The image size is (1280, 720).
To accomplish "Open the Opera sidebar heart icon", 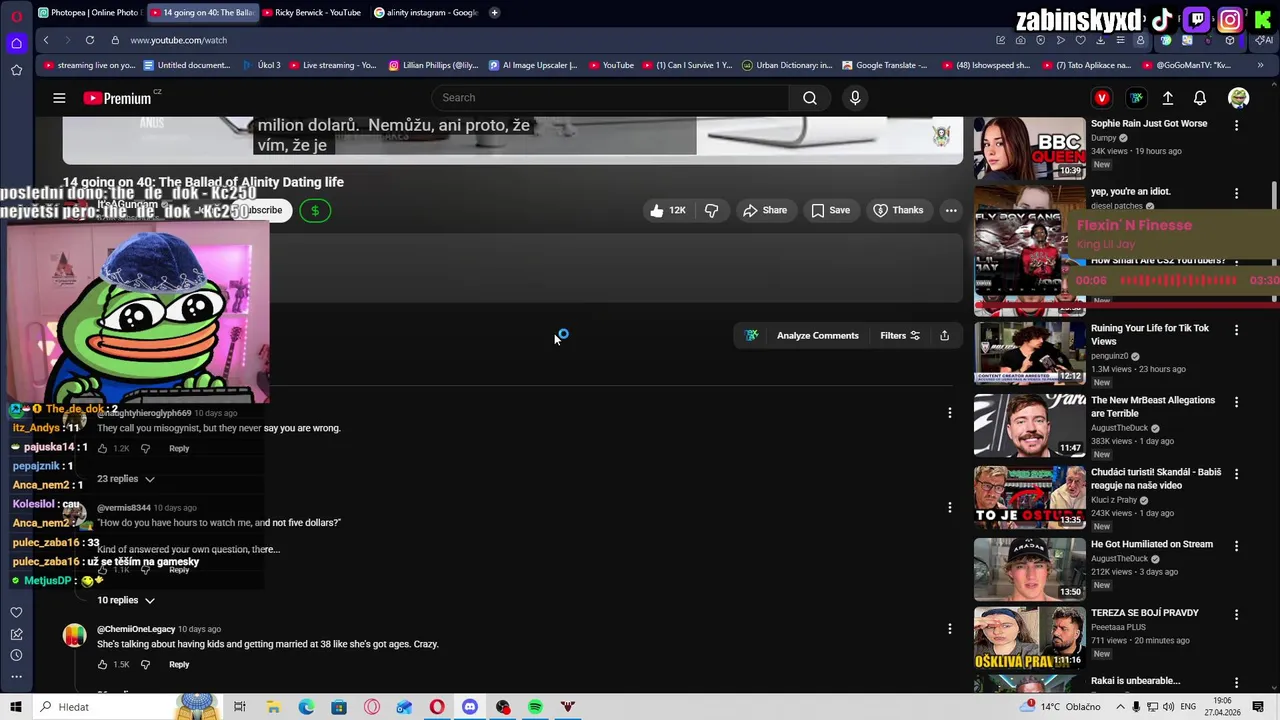I will point(16,612).
